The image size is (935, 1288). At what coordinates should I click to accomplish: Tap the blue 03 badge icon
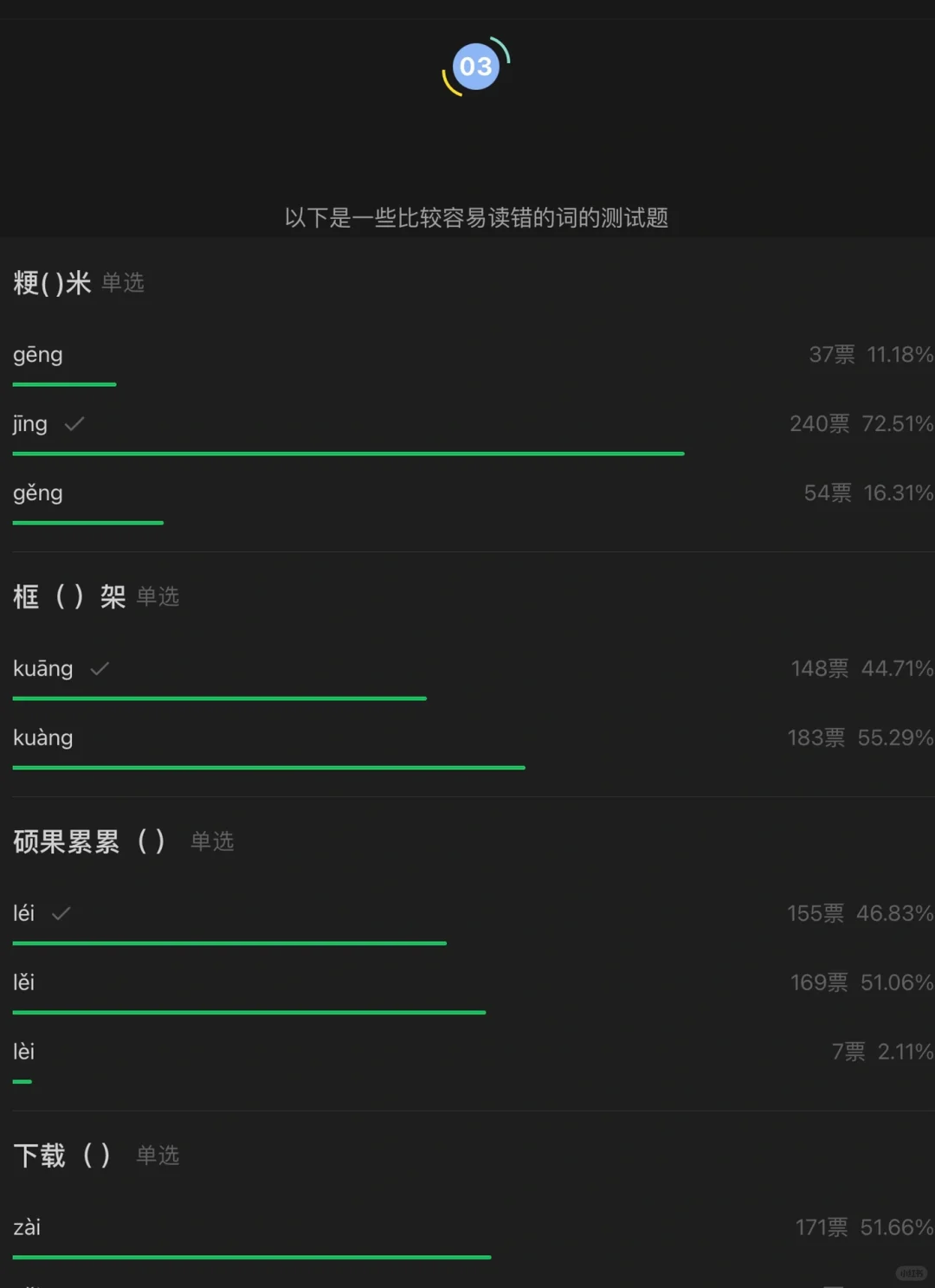tap(475, 67)
